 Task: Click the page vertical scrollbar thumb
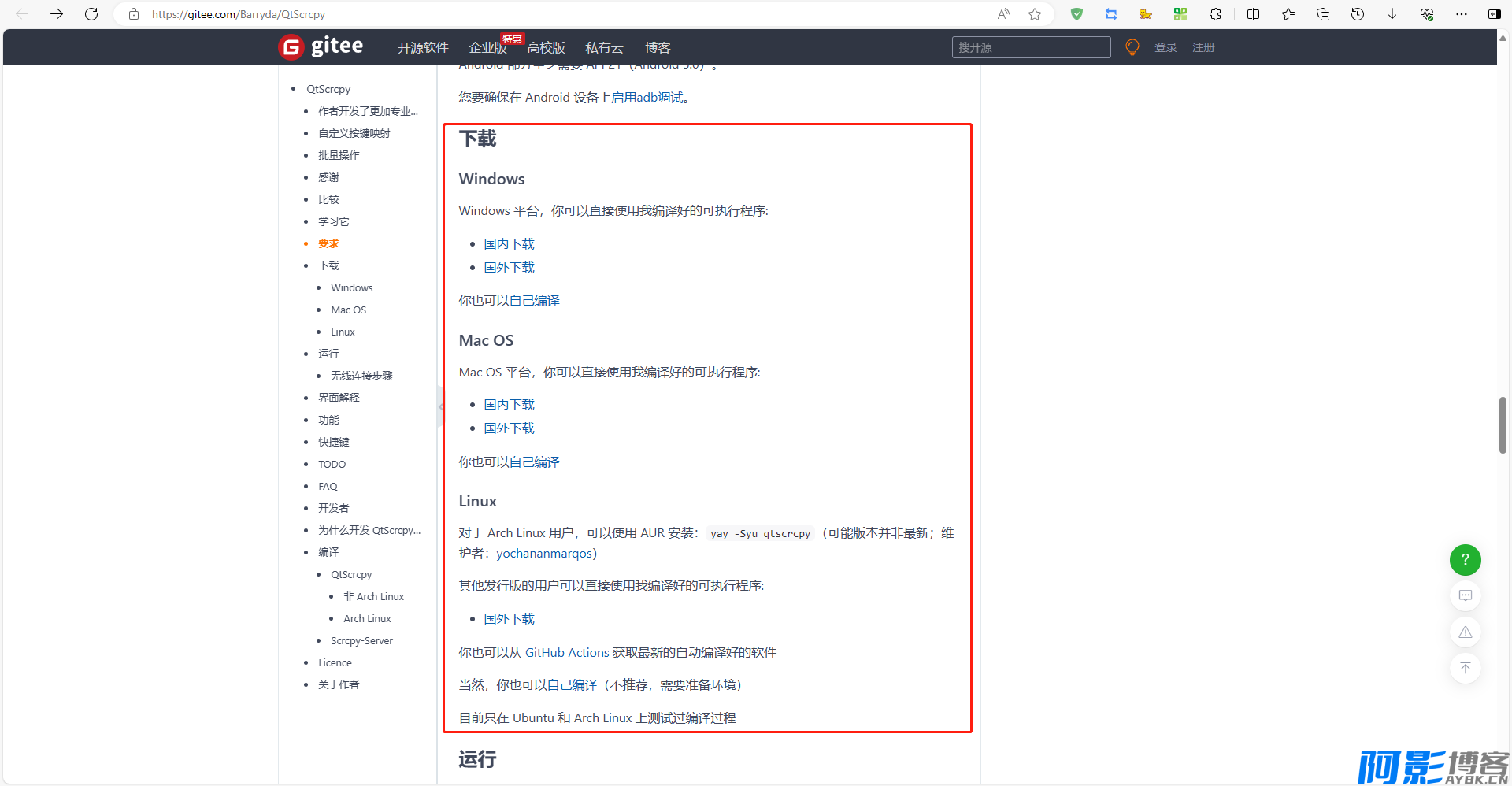pyautogui.click(x=1503, y=425)
